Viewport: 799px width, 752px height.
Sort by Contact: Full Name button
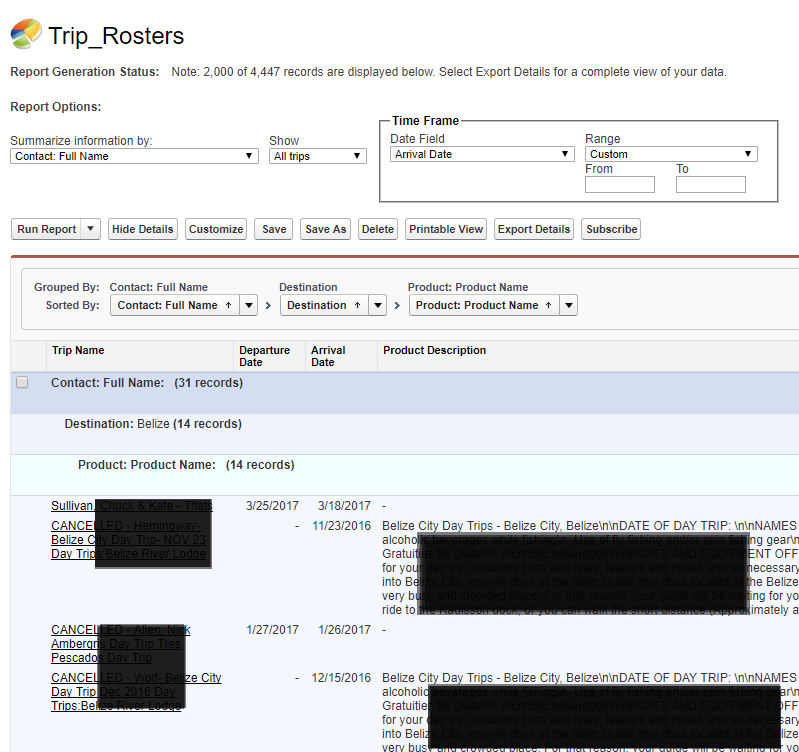(175, 305)
